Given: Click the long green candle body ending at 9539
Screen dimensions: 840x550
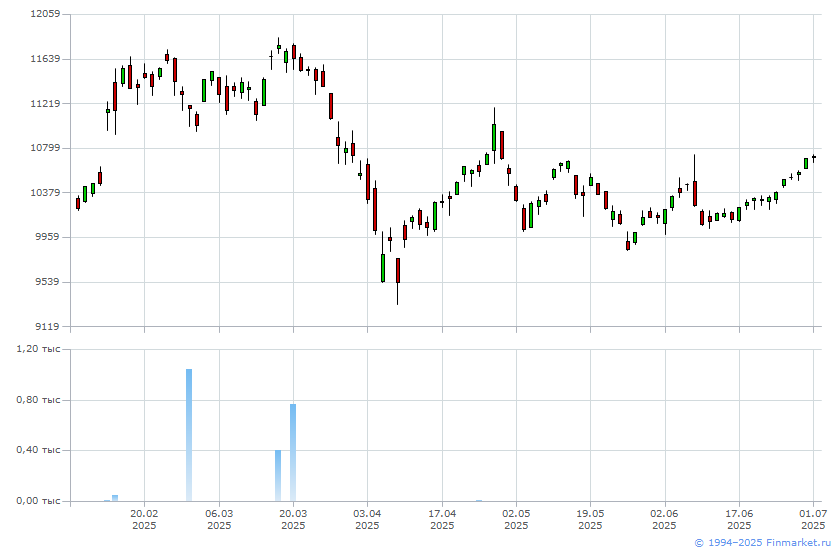Looking at the screenshot, I should click(382, 268).
